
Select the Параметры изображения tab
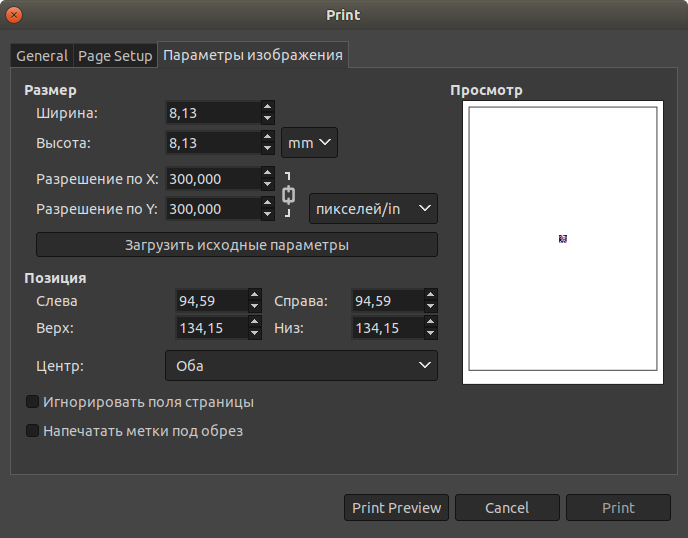pyautogui.click(x=253, y=55)
